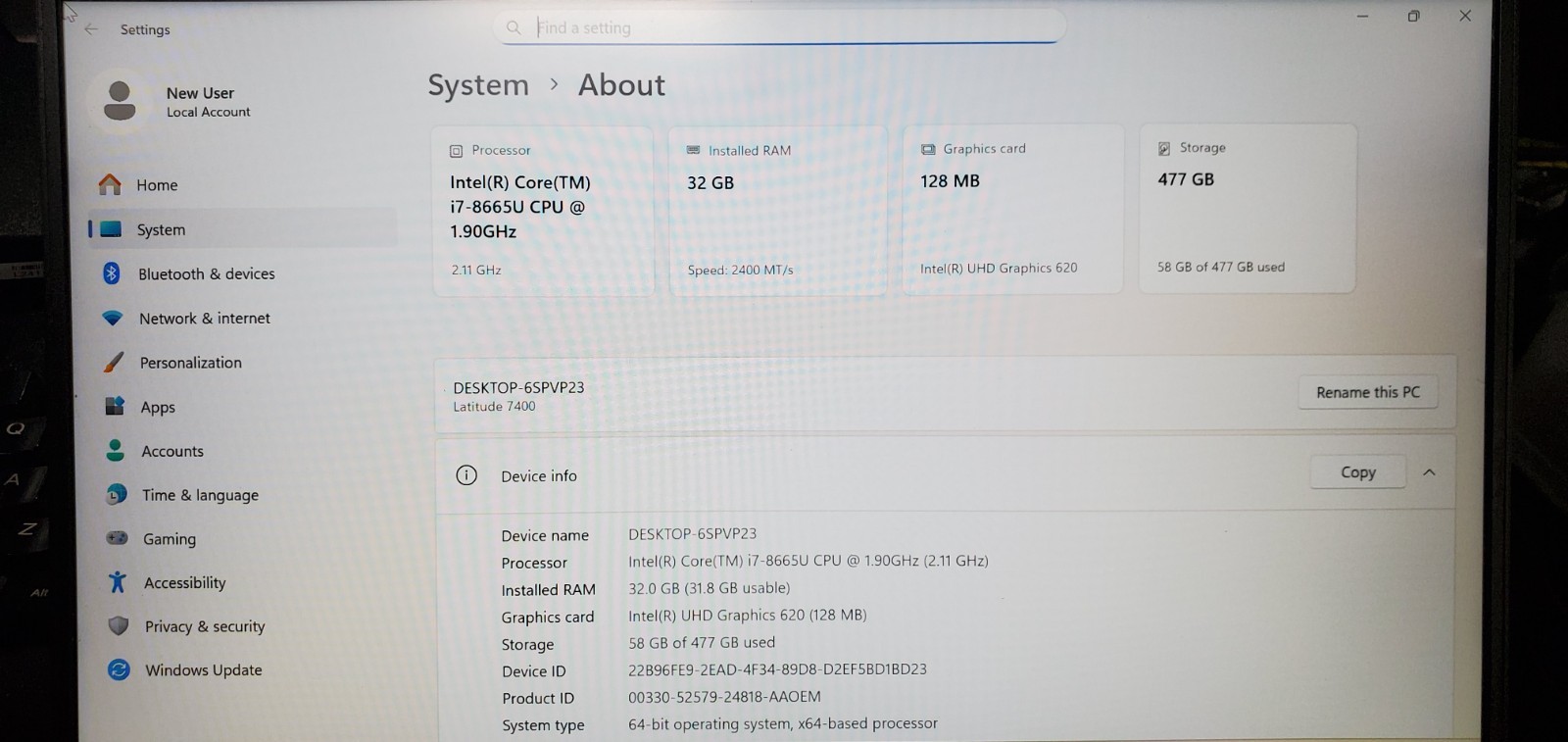Click System in the breadcrumb
The width and height of the screenshot is (1568, 742).
click(x=478, y=85)
